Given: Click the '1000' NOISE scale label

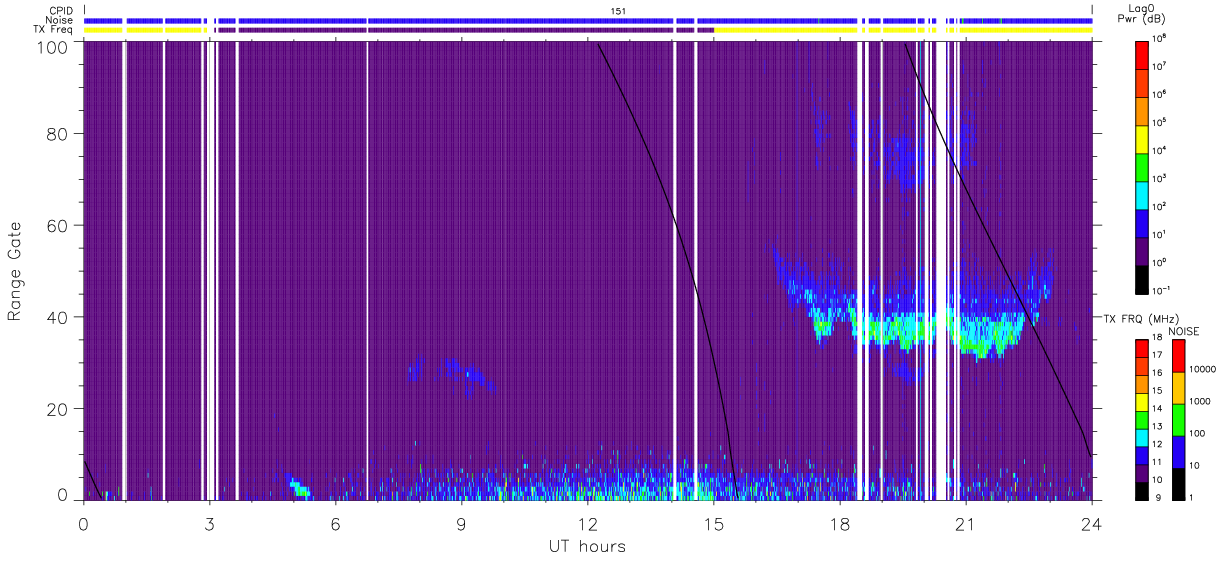Looking at the screenshot, I should coord(1200,402).
